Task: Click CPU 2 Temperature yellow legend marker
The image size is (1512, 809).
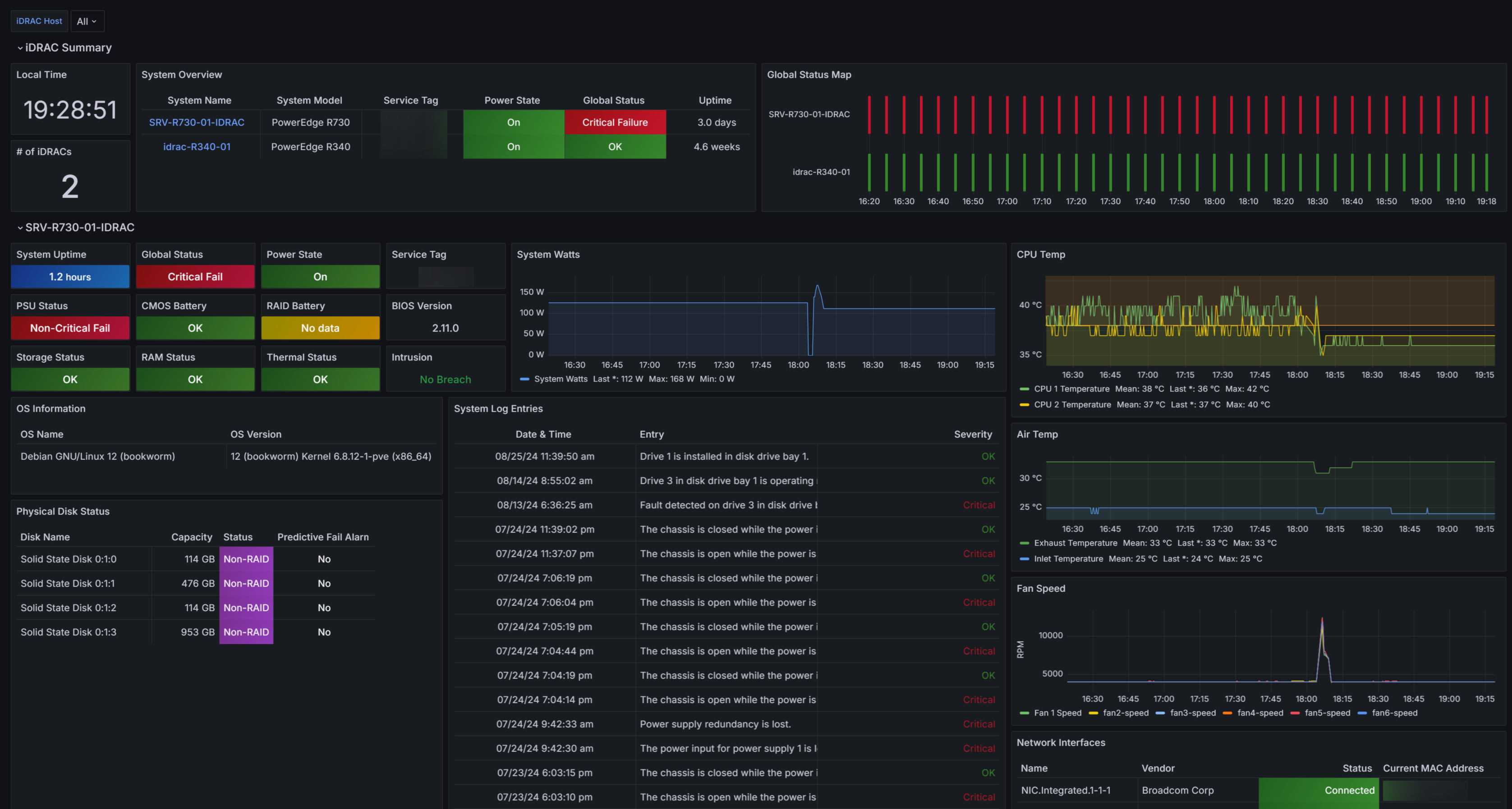Action: (x=1024, y=405)
